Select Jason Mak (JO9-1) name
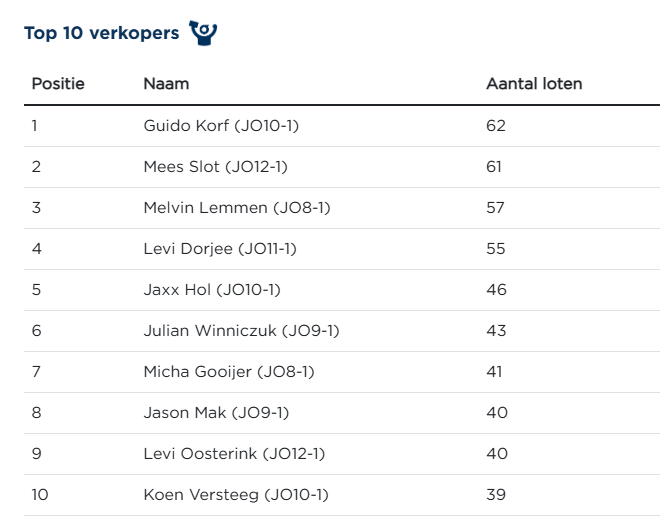 216,413
